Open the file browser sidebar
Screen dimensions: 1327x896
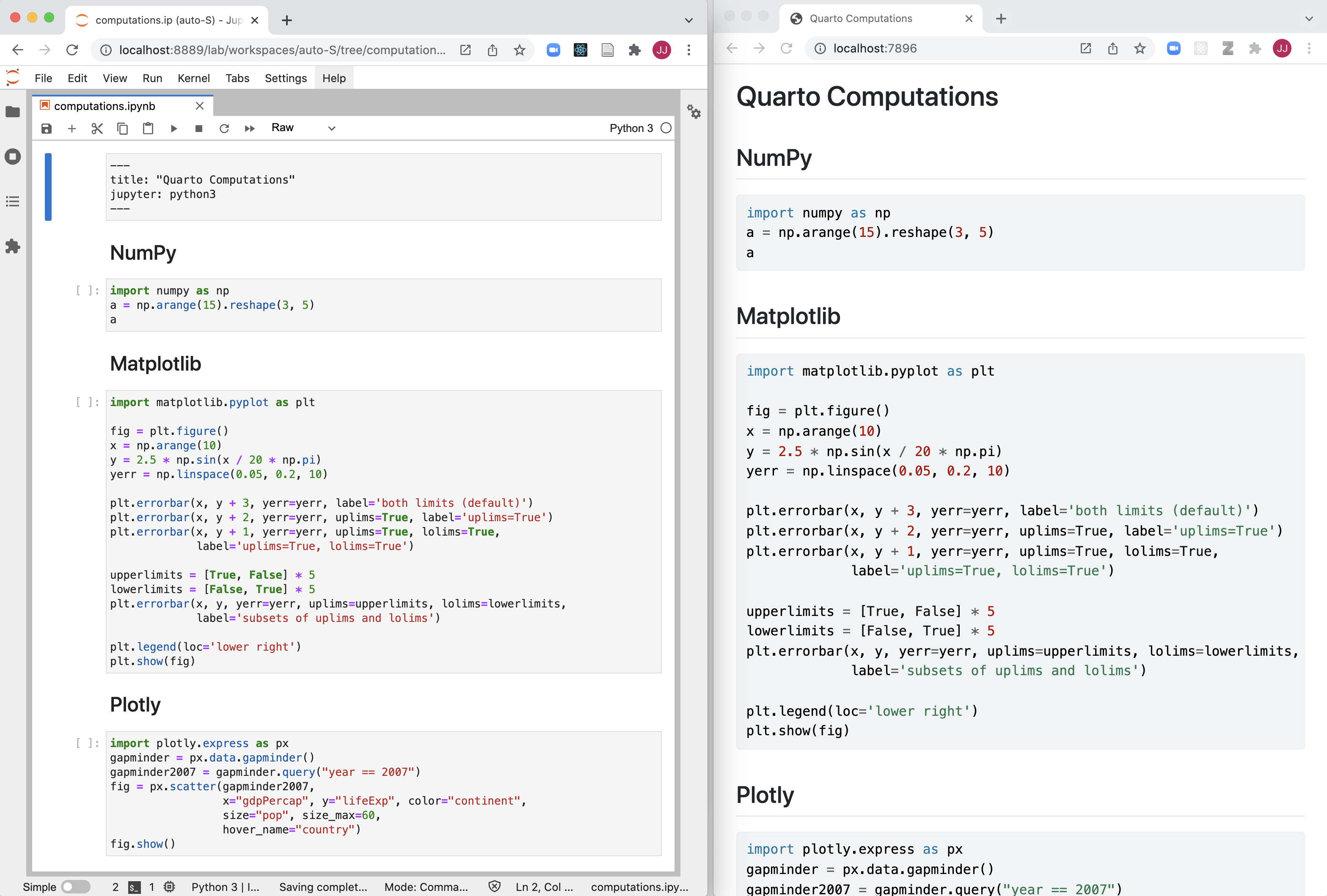click(13, 112)
